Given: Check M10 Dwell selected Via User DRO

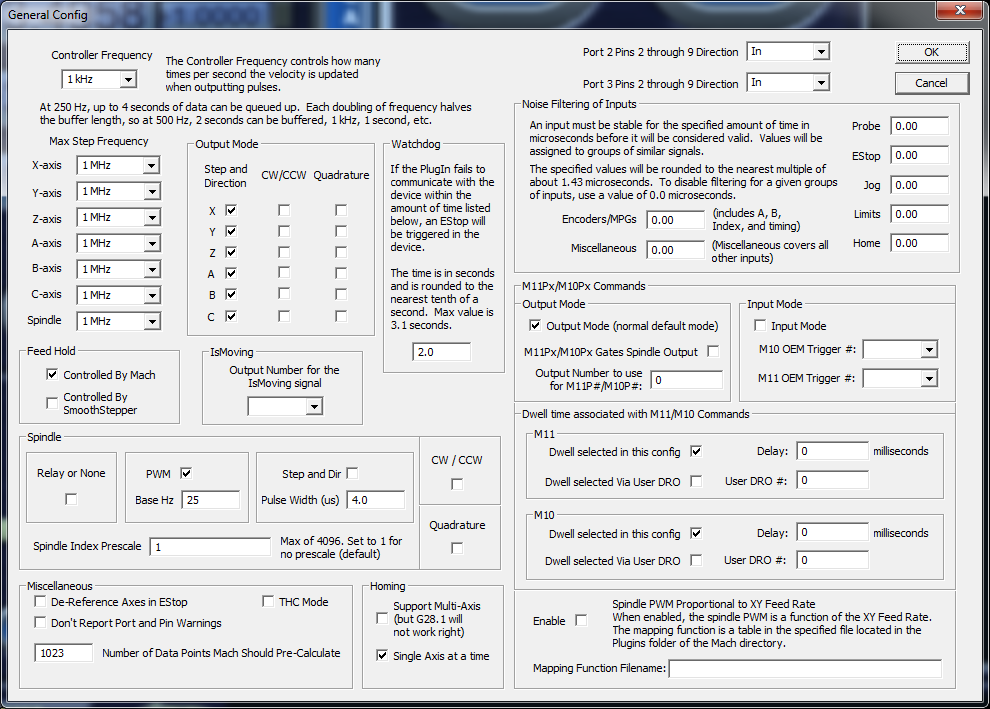Looking at the screenshot, I should (x=696, y=560).
